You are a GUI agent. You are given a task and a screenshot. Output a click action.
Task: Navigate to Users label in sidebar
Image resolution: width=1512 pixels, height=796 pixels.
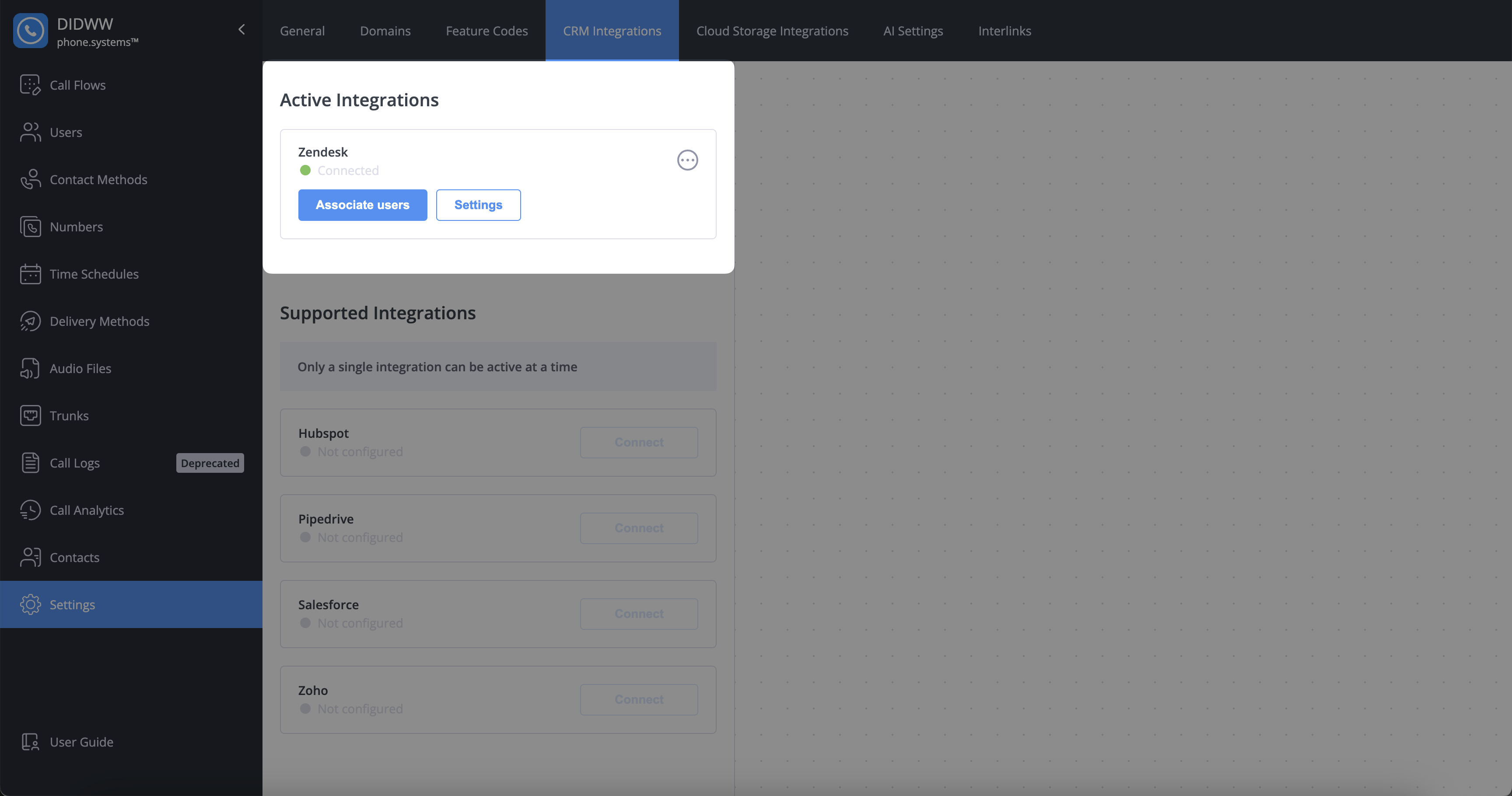[x=66, y=132]
